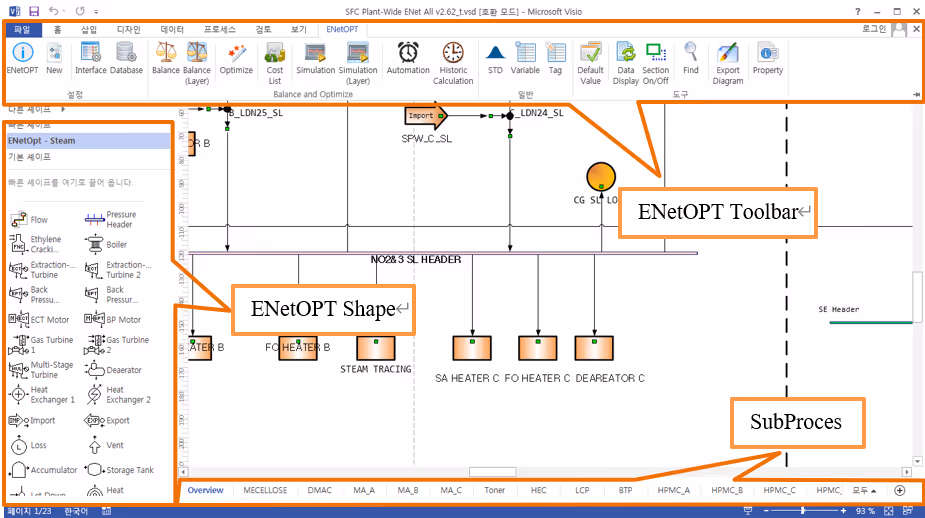Open the 모두 pages dropdown
The width and height of the screenshot is (925, 518).
pyautogui.click(x=864, y=490)
